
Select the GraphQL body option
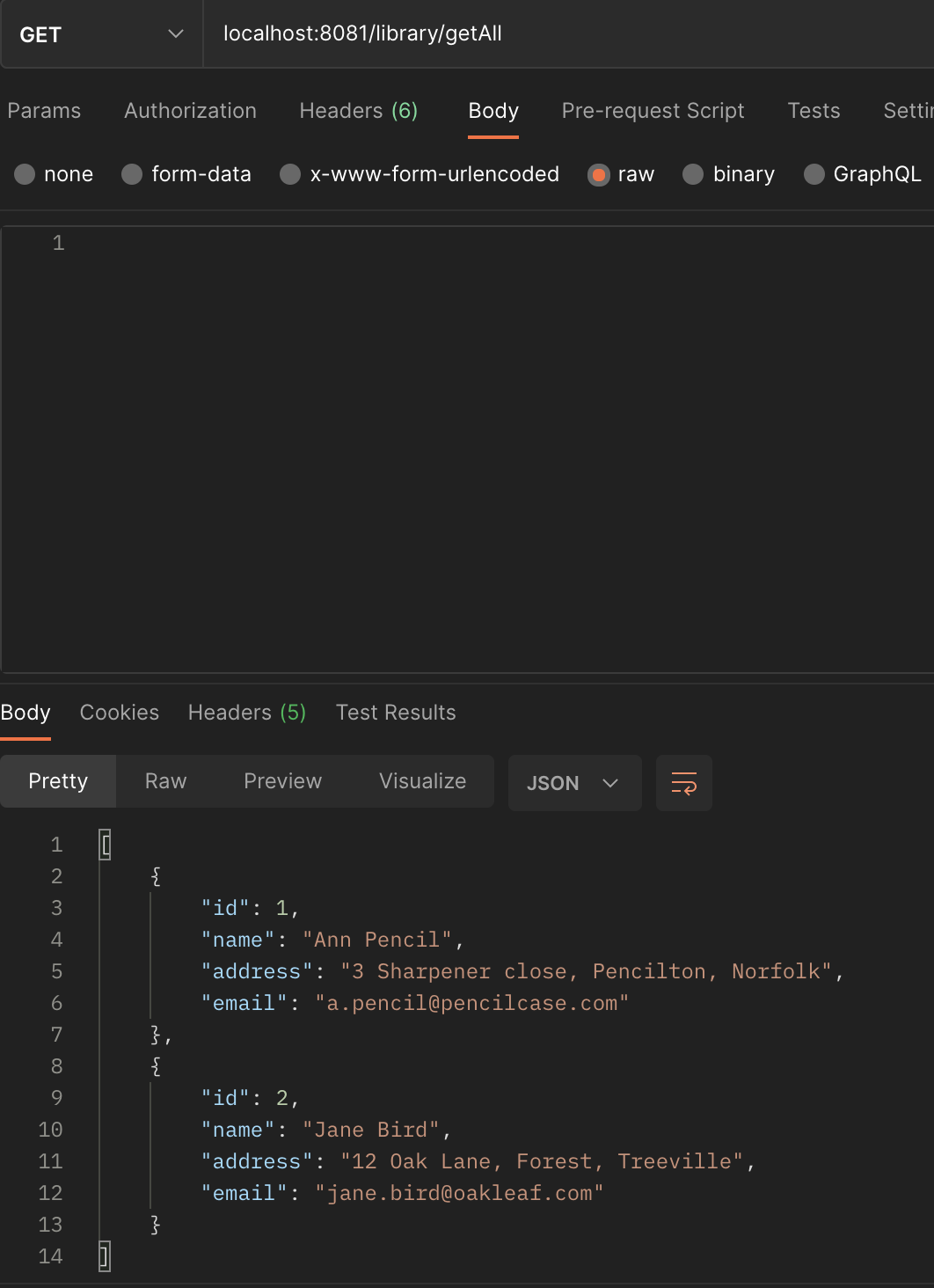point(863,174)
